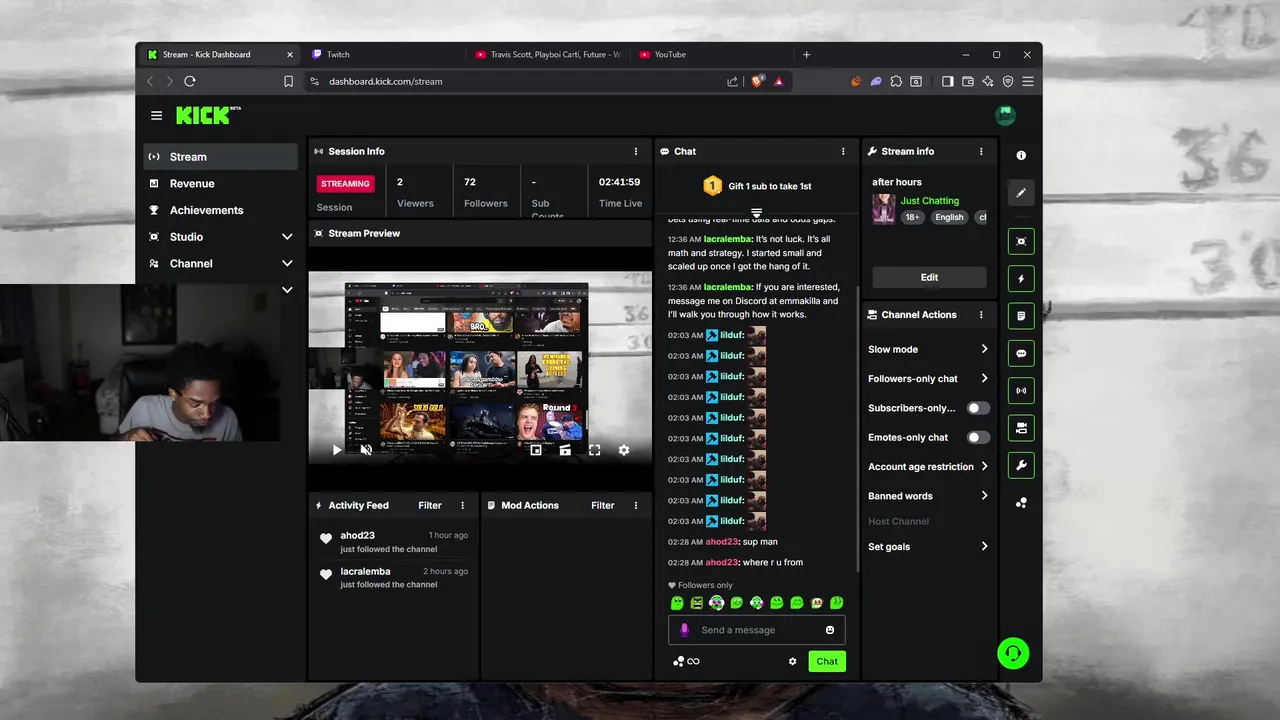This screenshot has width=1280, height=720.
Task: Click the browser address bar URL
Action: click(385, 81)
